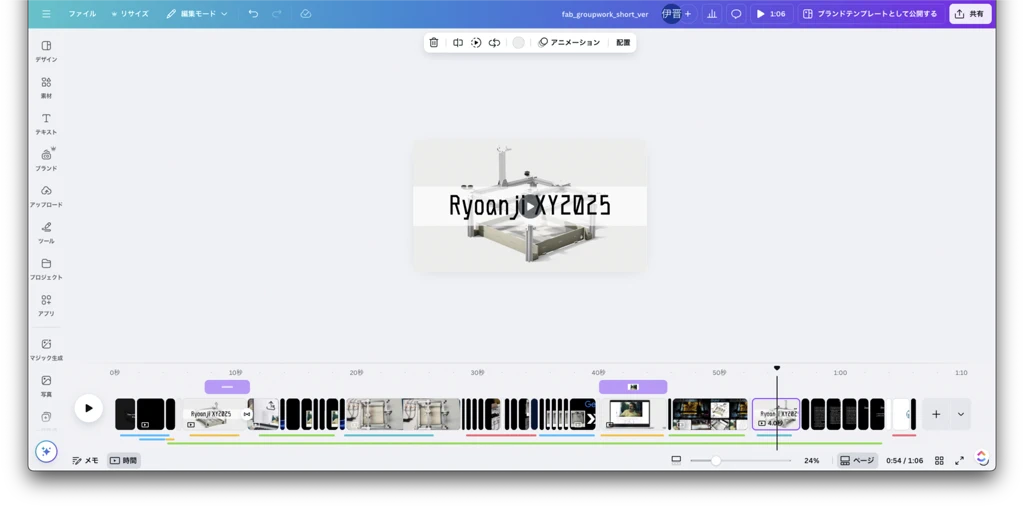This screenshot has width=1024, height=508.
Task: Enter fullscreen with the expand arrows icon
Action: click(959, 460)
